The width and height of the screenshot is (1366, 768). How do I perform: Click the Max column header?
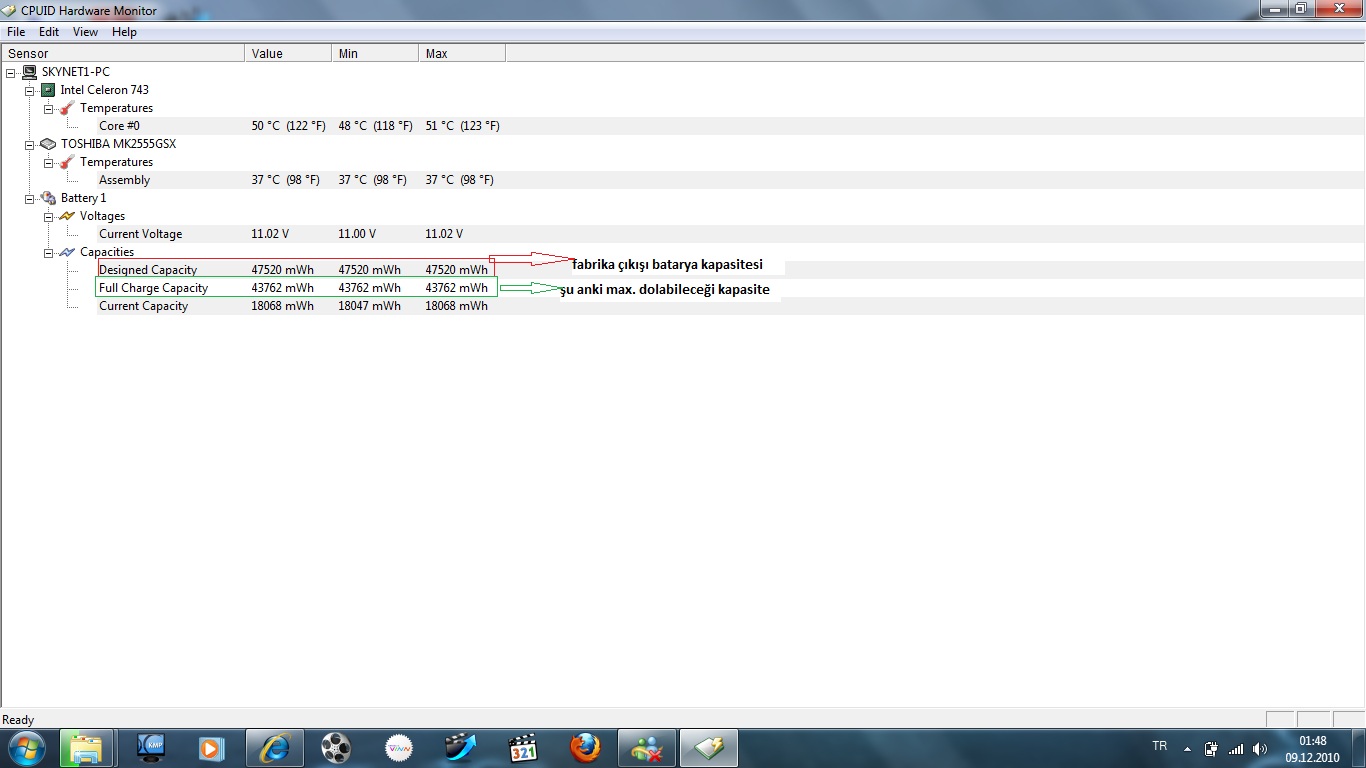pos(462,53)
